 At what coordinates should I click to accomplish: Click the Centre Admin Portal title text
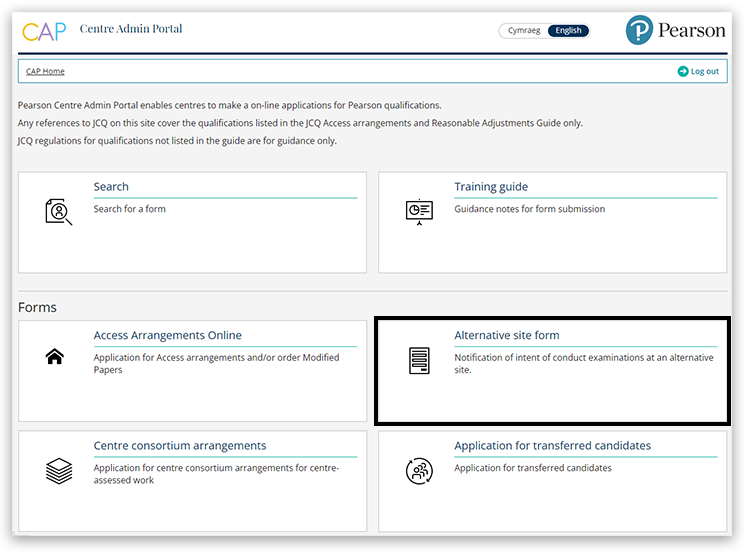click(131, 29)
